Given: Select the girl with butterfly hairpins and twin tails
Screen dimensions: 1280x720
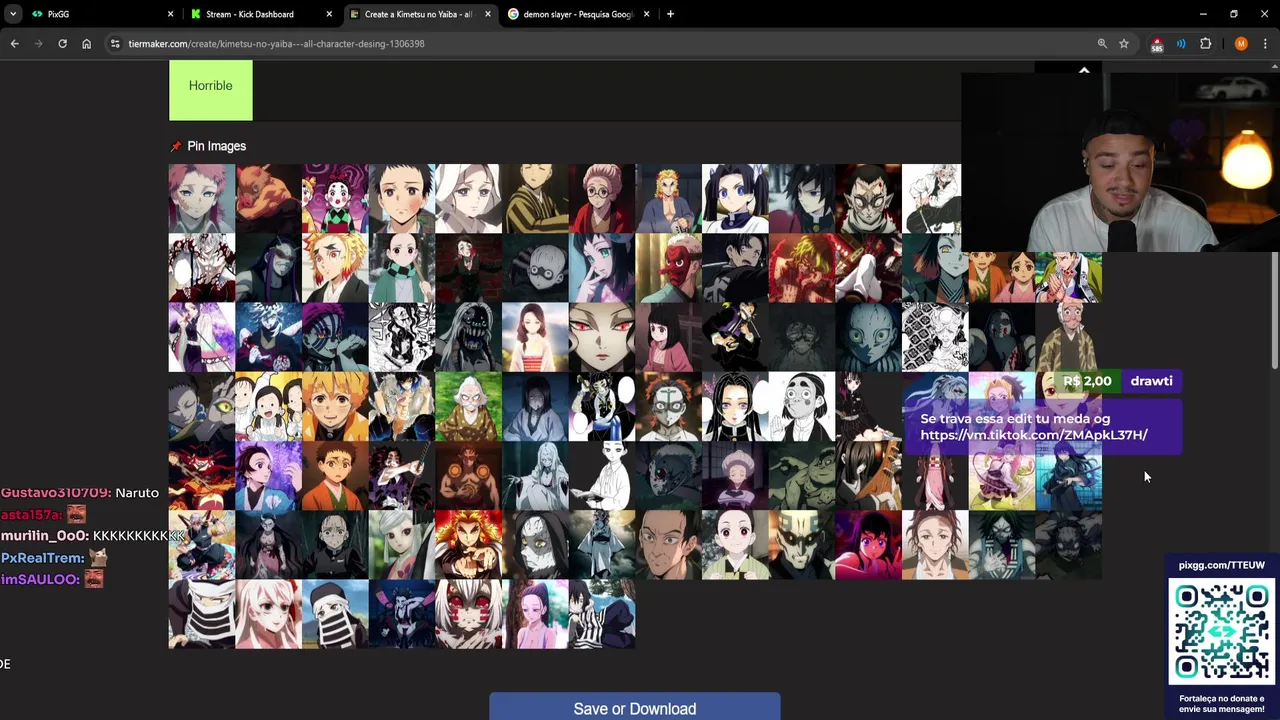Looking at the screenshot, I should (735, 199).
